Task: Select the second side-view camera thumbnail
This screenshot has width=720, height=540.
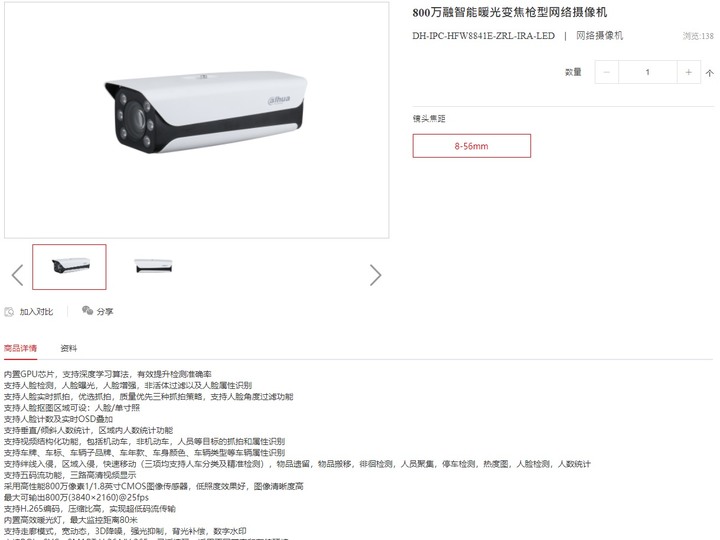Action: 153,266
